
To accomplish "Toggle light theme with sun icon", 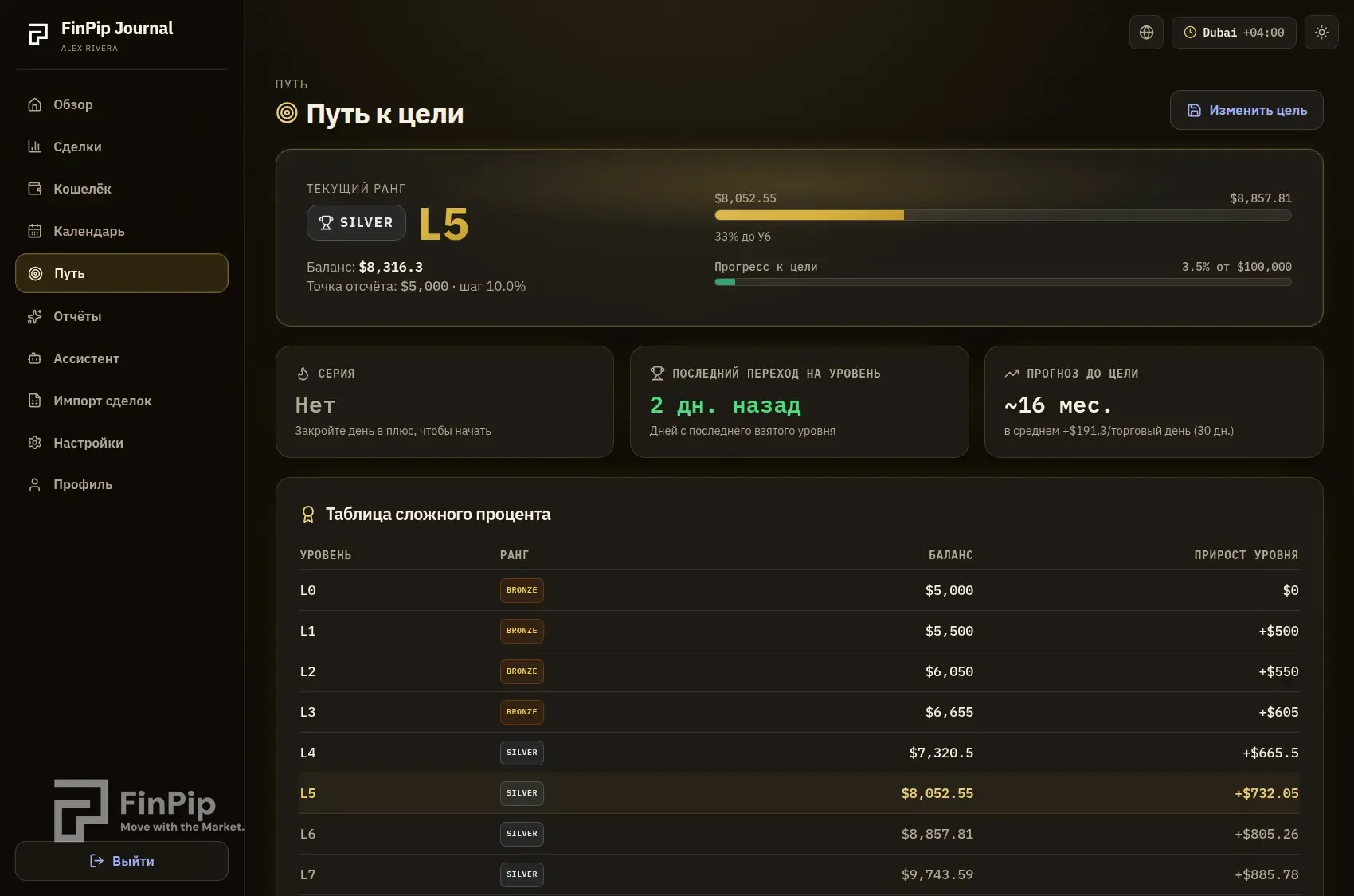I will tap(1321, 33).
